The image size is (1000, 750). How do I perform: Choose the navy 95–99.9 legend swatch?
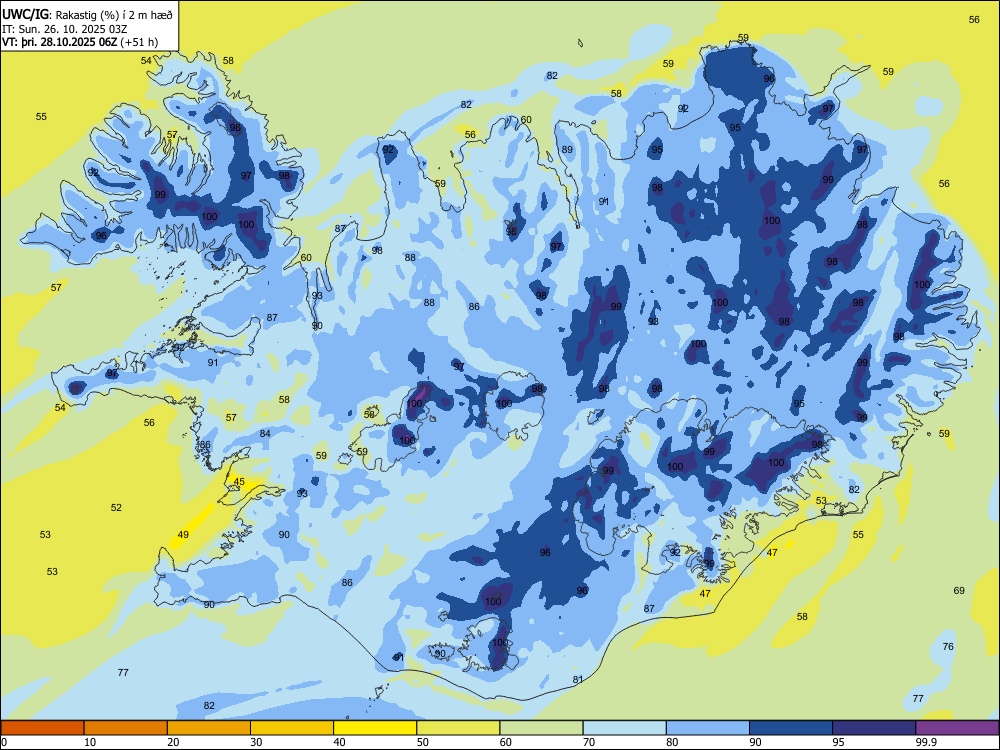click(x=874, y=728)
